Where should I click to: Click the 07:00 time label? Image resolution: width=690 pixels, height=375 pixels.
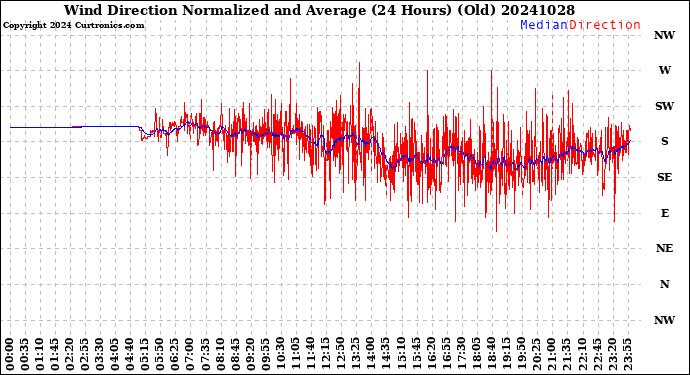click(191, 355)
